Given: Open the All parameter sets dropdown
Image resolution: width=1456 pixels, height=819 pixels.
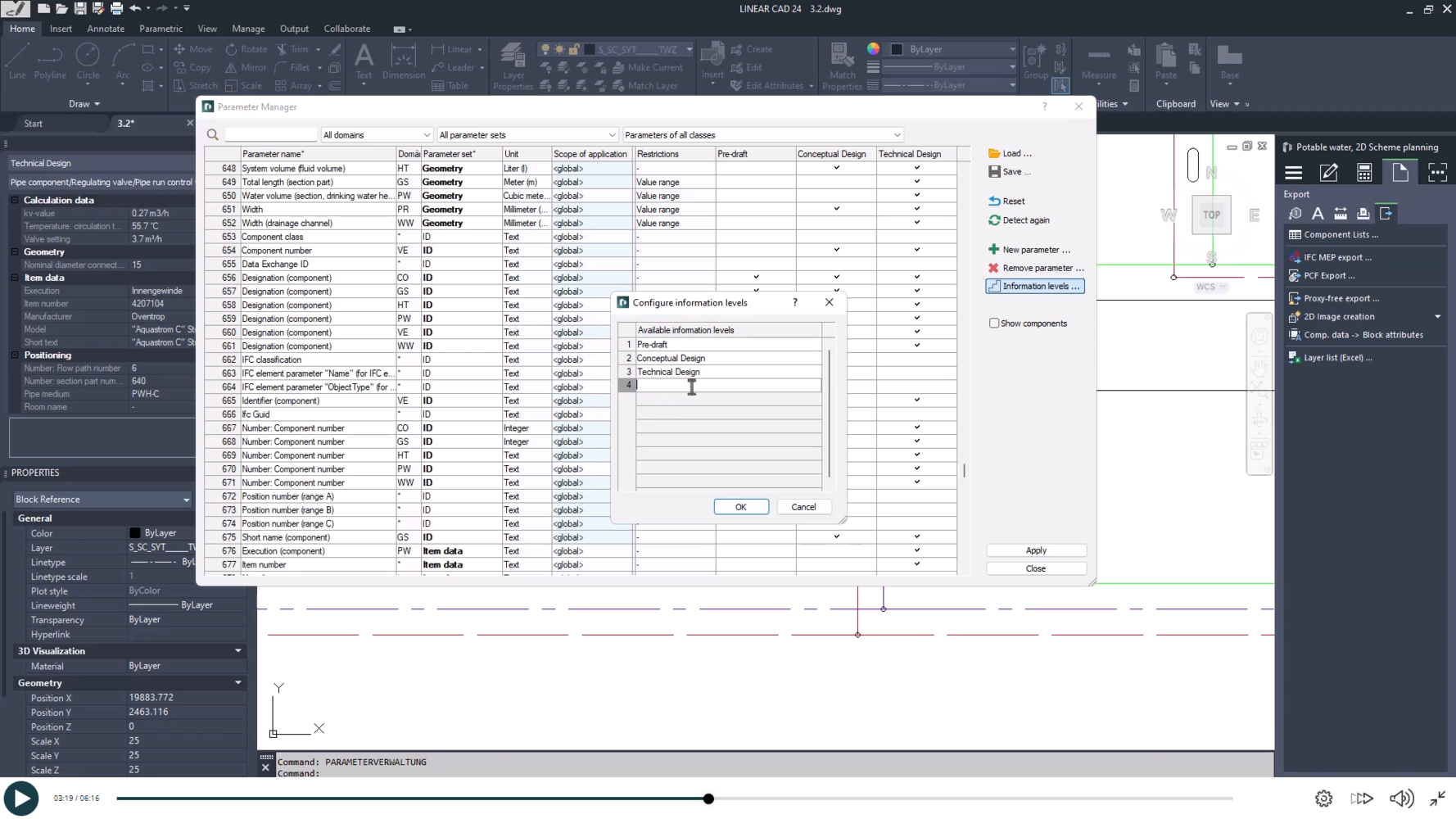Looking at the screenshot, I should click(527, 135).
